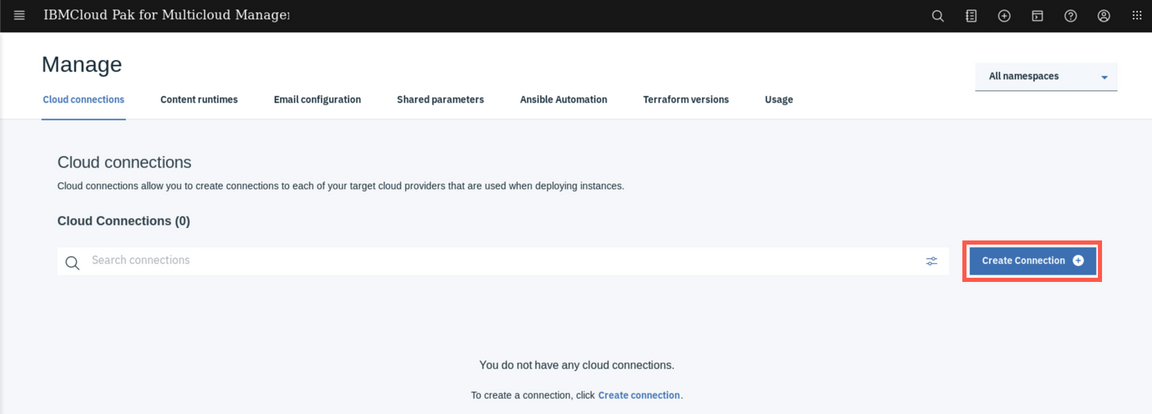1152x414 pixels.
Task: Open the notebook resources icon in header
Action: pos(971,16)
